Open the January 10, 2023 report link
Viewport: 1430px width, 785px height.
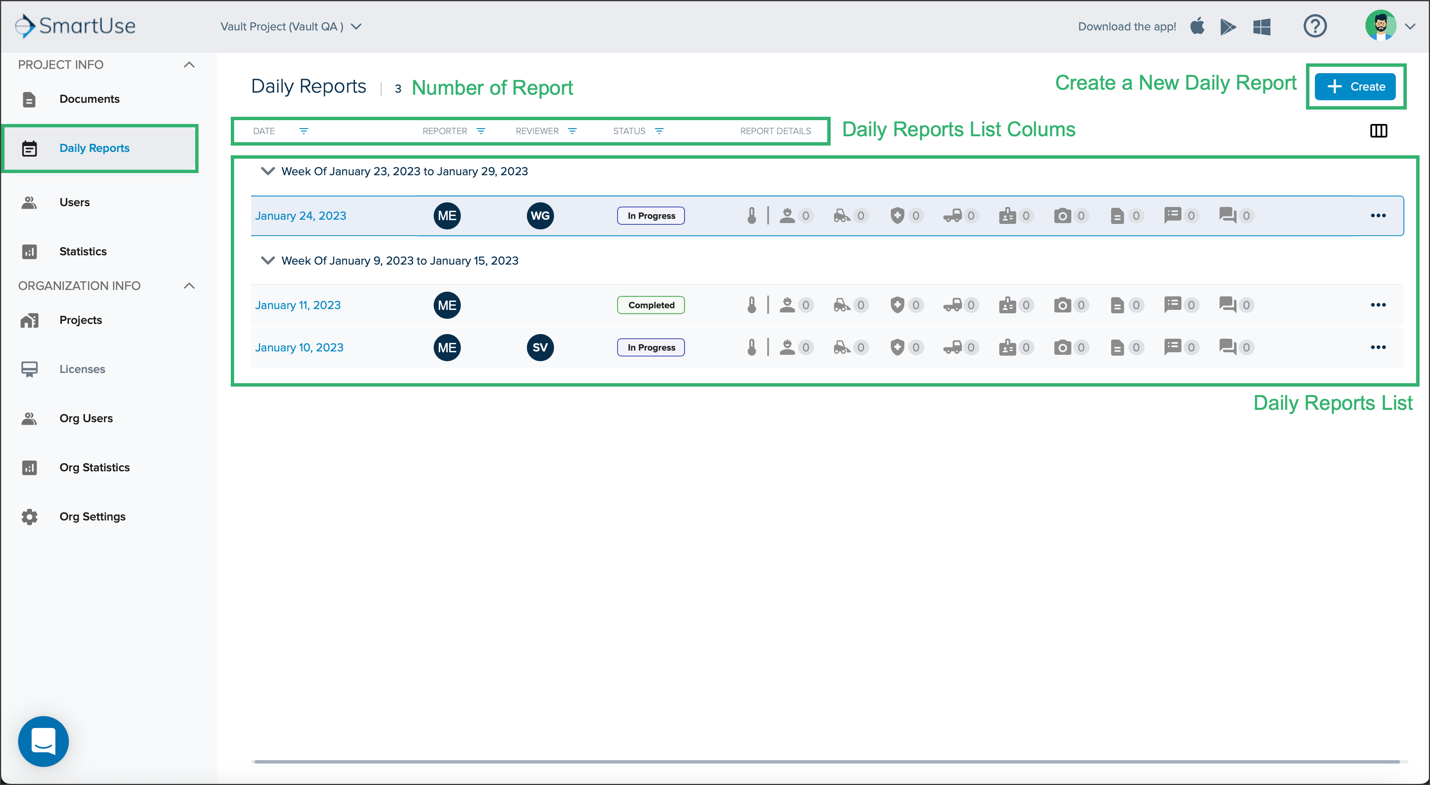299,348
